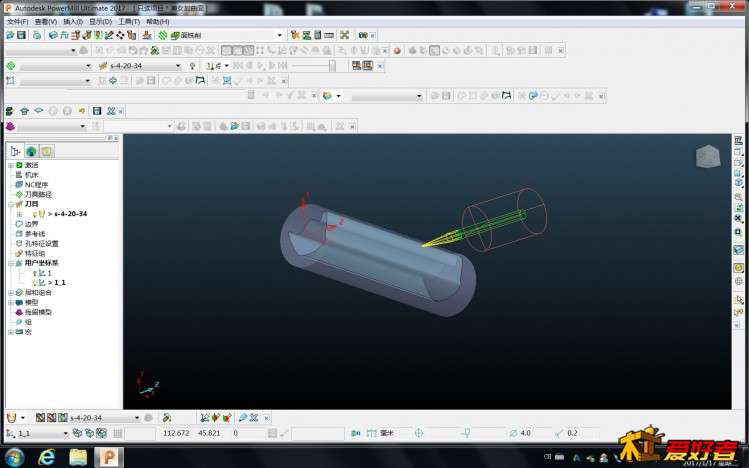
Task: Select NC程序 in the explorer tree
Action: click(x=36, y=185)
